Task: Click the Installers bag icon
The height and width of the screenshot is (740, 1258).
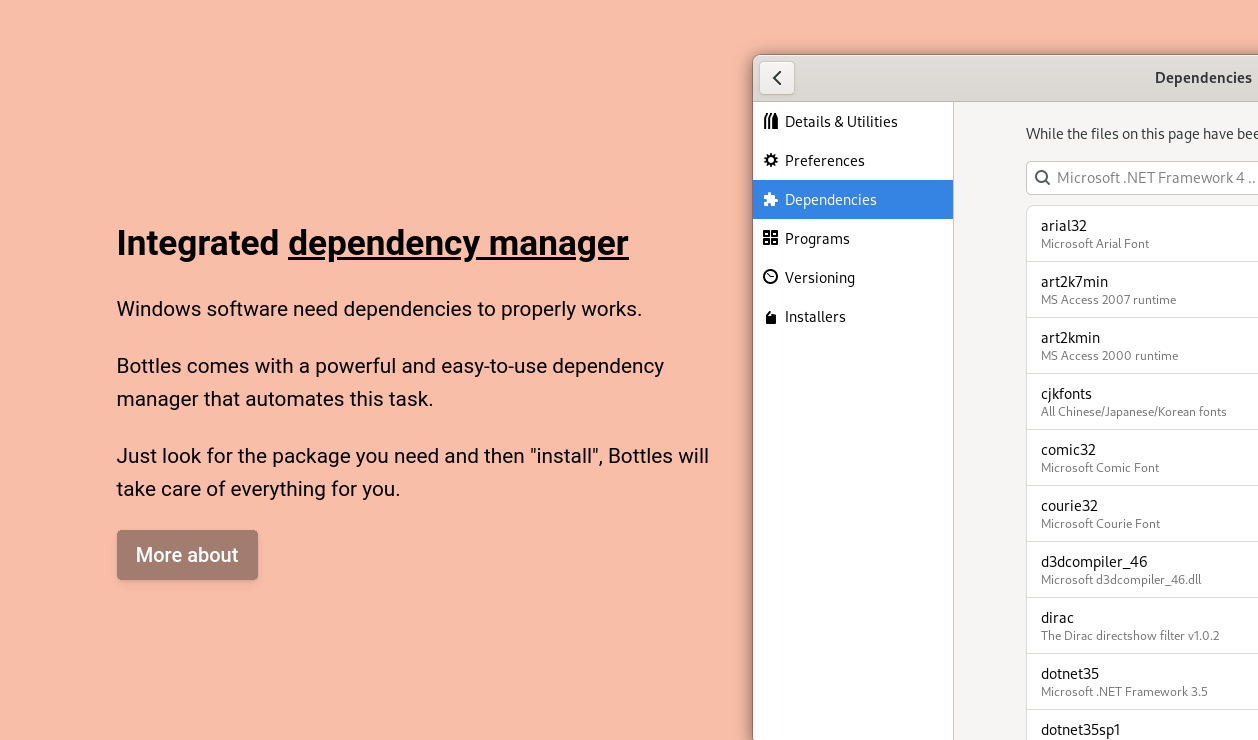Action: coord(770,317)
